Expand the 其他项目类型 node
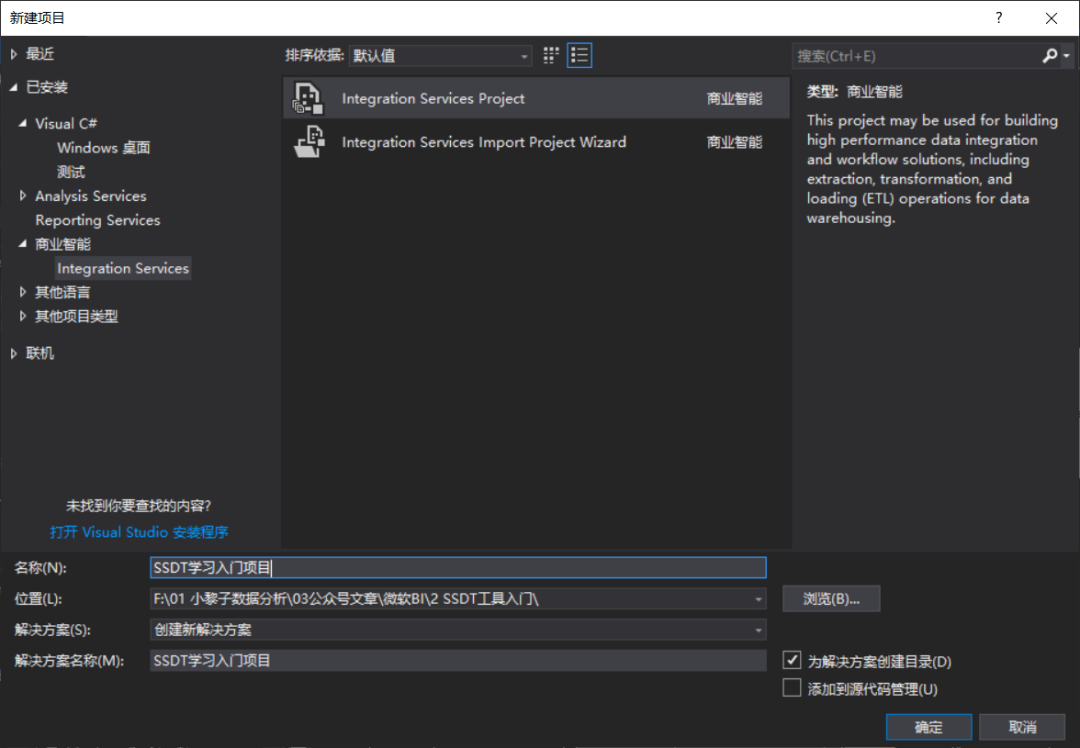This screenshot has width=1080, height=748. 23,316
